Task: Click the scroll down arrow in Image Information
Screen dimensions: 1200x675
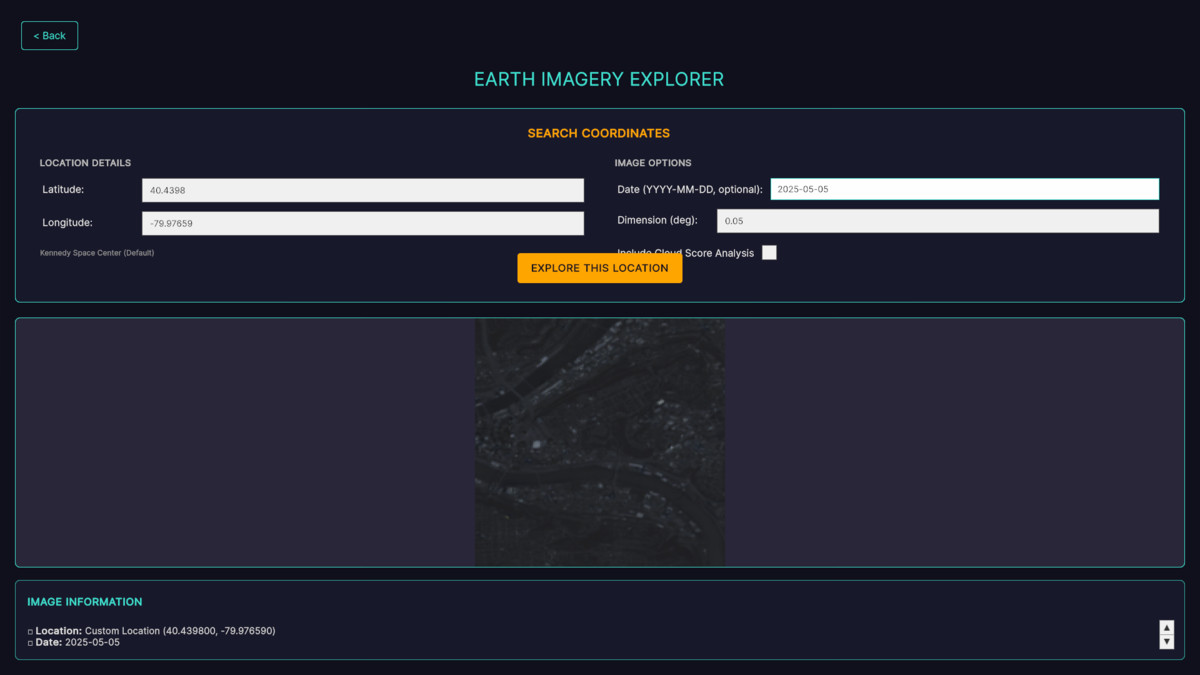Action: coord(1166,642)
